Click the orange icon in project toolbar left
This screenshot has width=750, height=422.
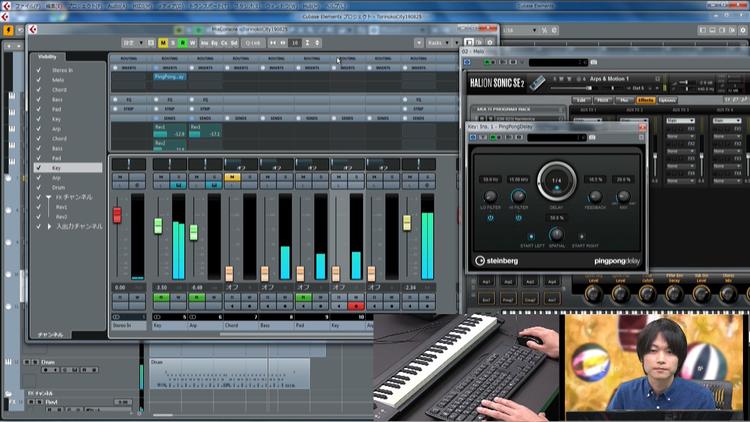coord(8,30)
